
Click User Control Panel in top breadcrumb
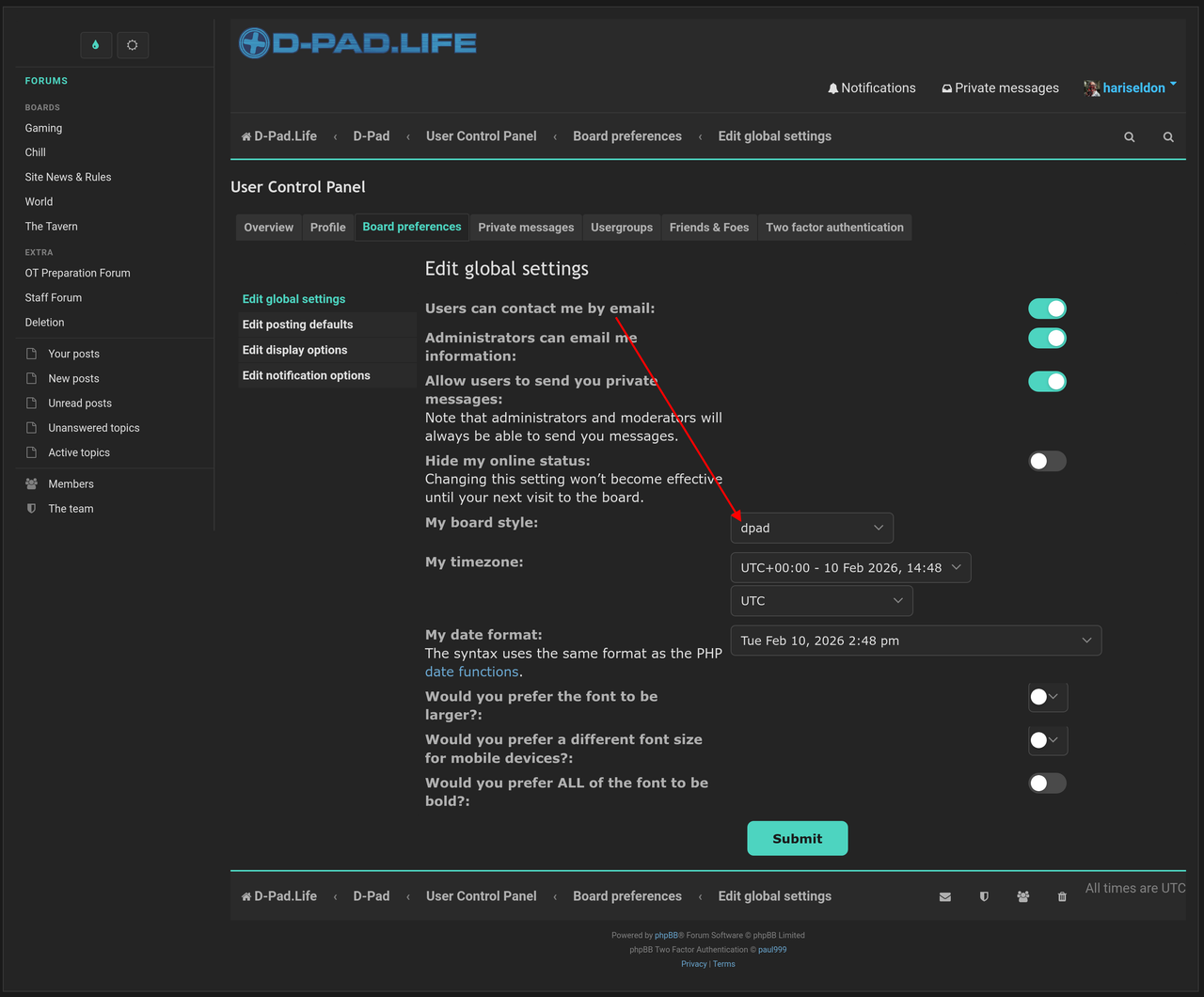(482, 136)
